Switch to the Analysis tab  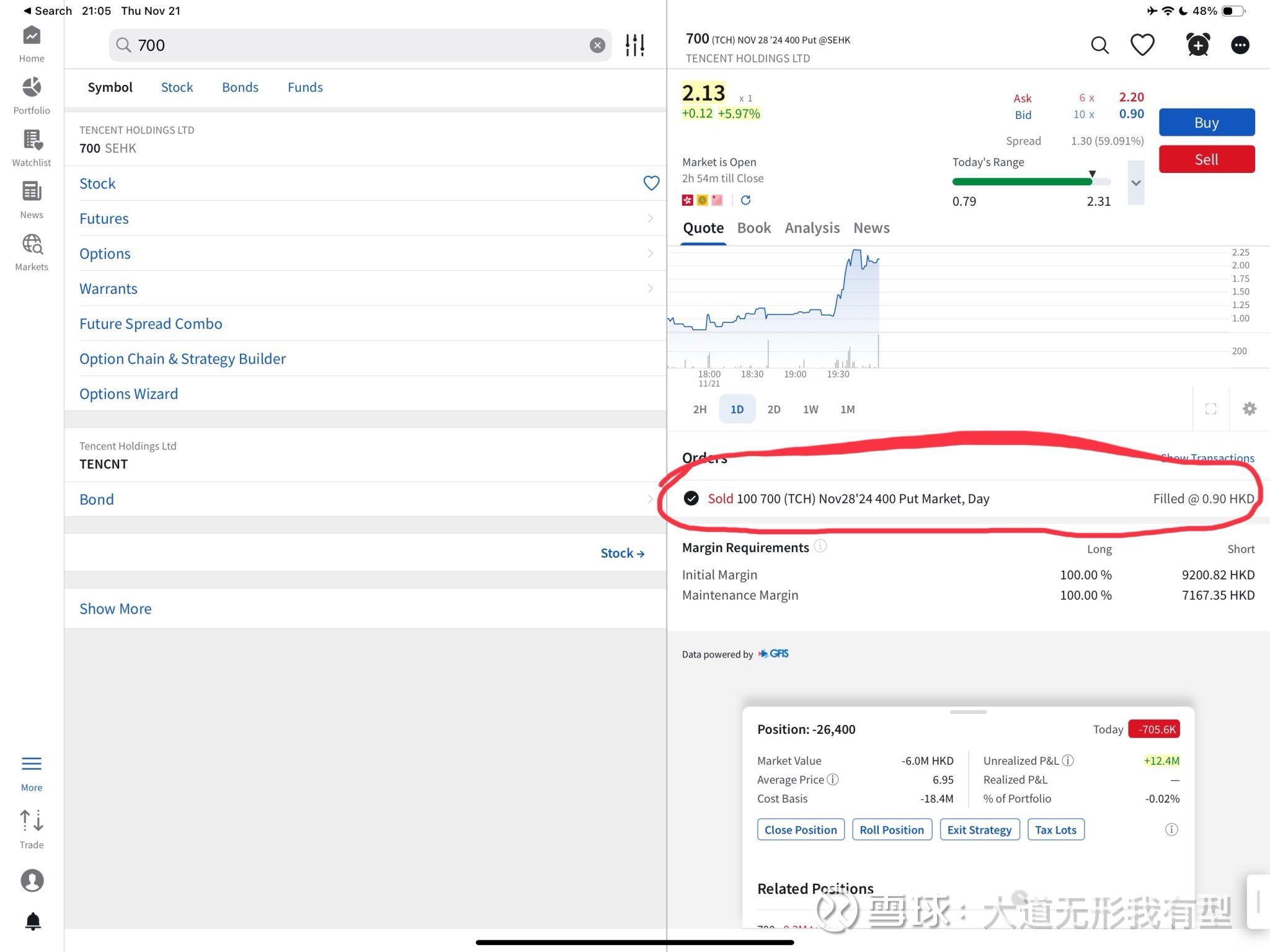pyautogui.click(x=812, y=228)
